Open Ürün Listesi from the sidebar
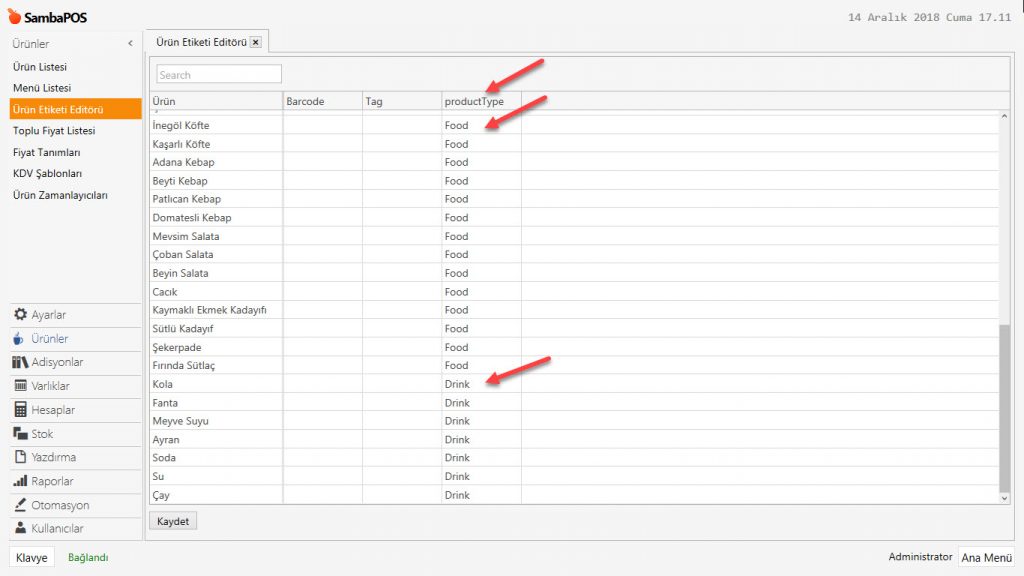 pos(40,67)
